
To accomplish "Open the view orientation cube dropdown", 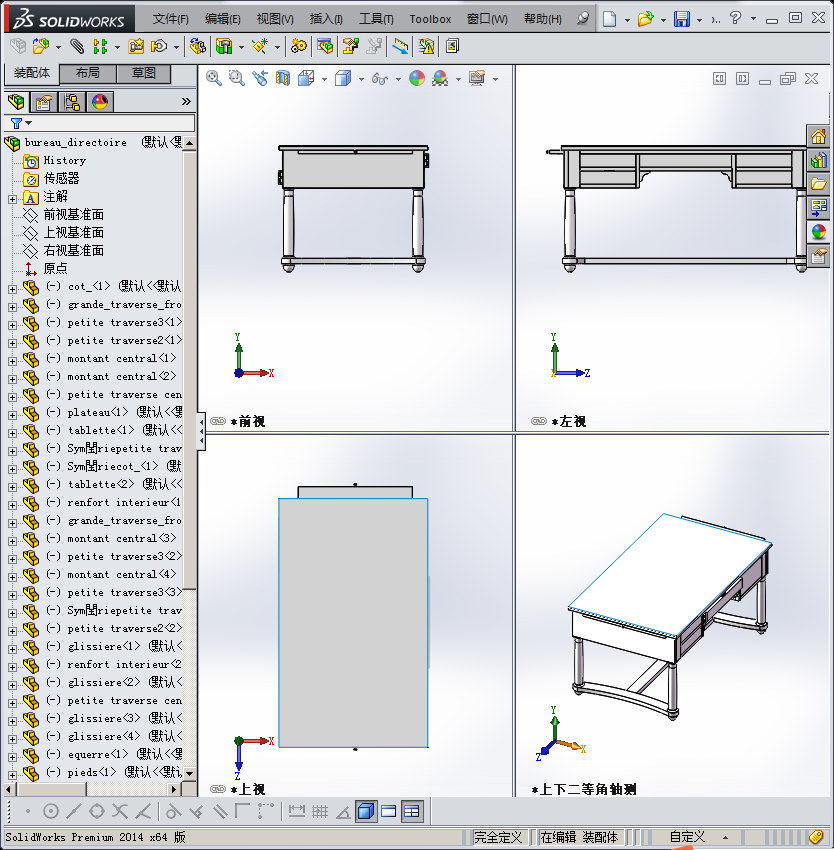I will tap(322, 78).
